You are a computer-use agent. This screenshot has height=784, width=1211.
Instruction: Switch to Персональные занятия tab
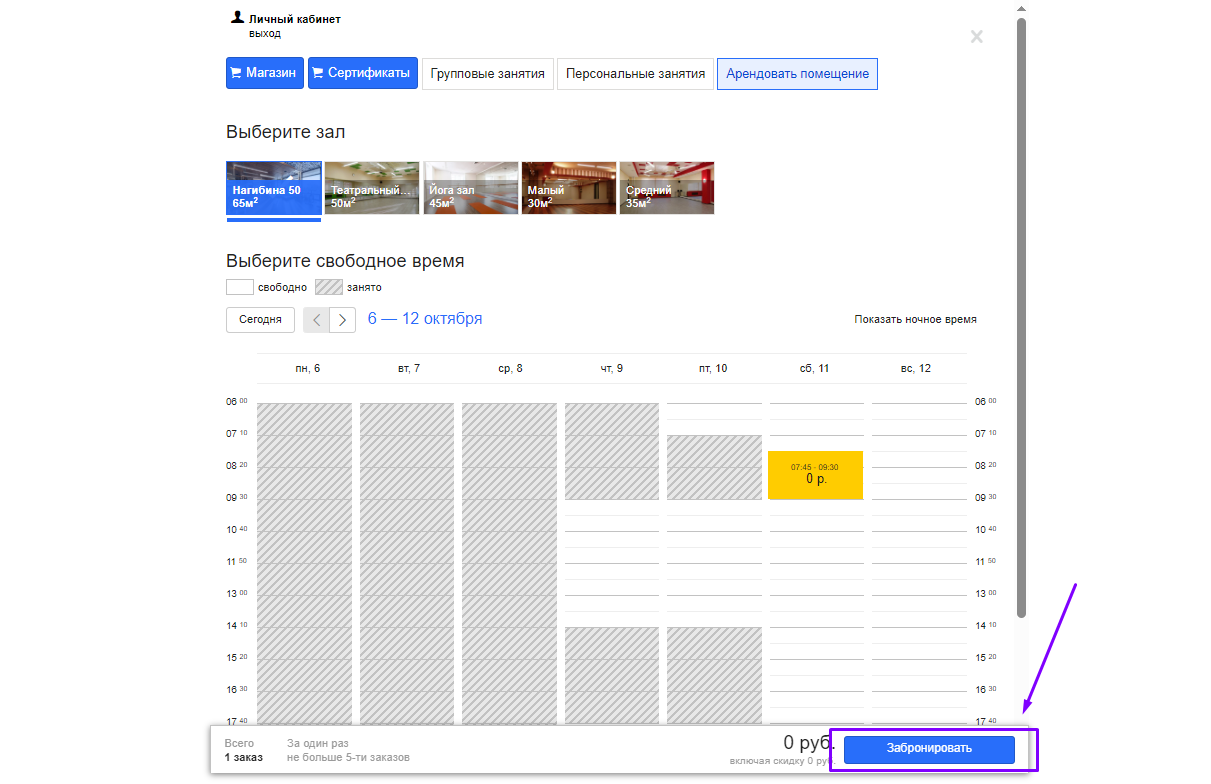(x=635, y=73)
